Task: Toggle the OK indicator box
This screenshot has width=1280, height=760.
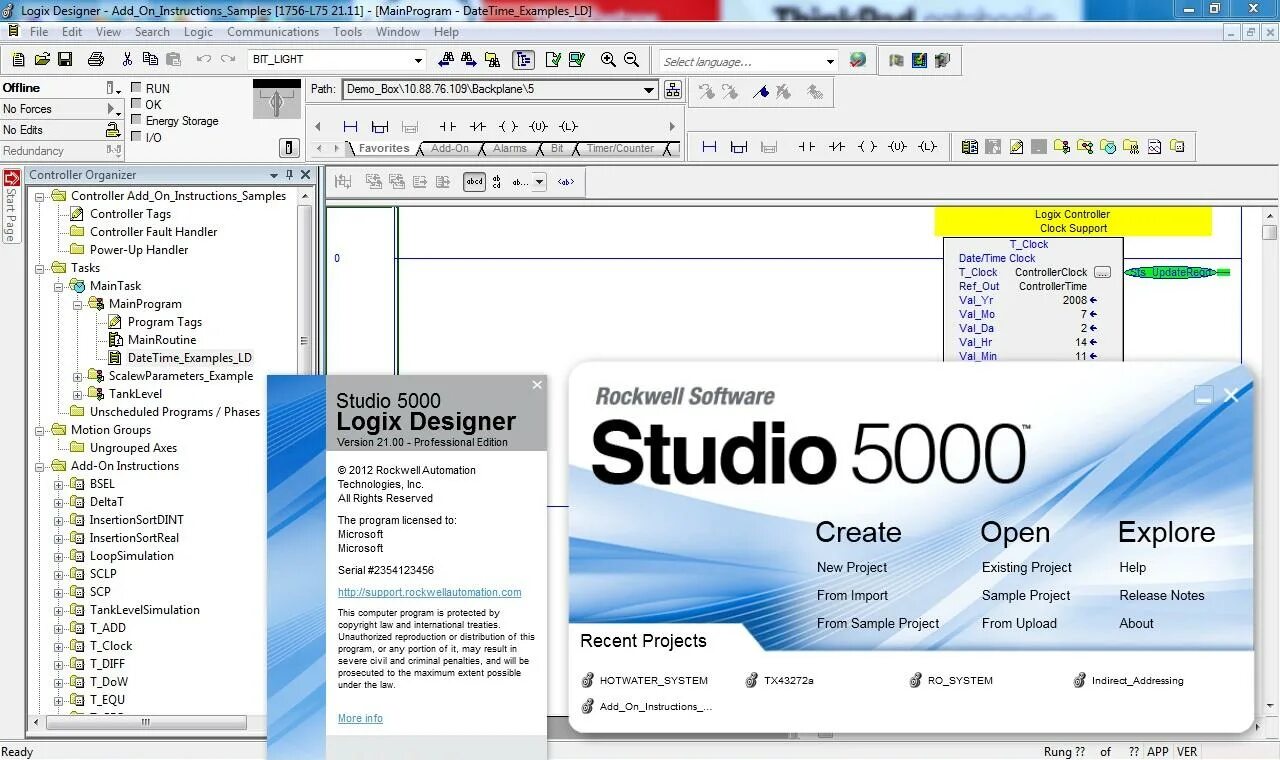Action: pos(137,104)
